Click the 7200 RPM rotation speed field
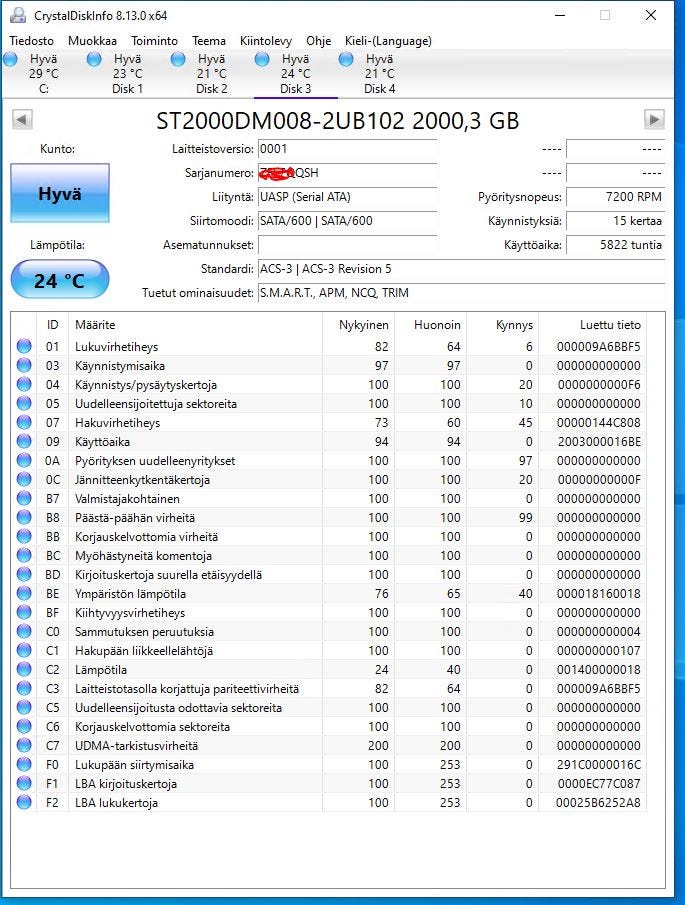This screenshot has height=905, width=685. click(615, 197)
